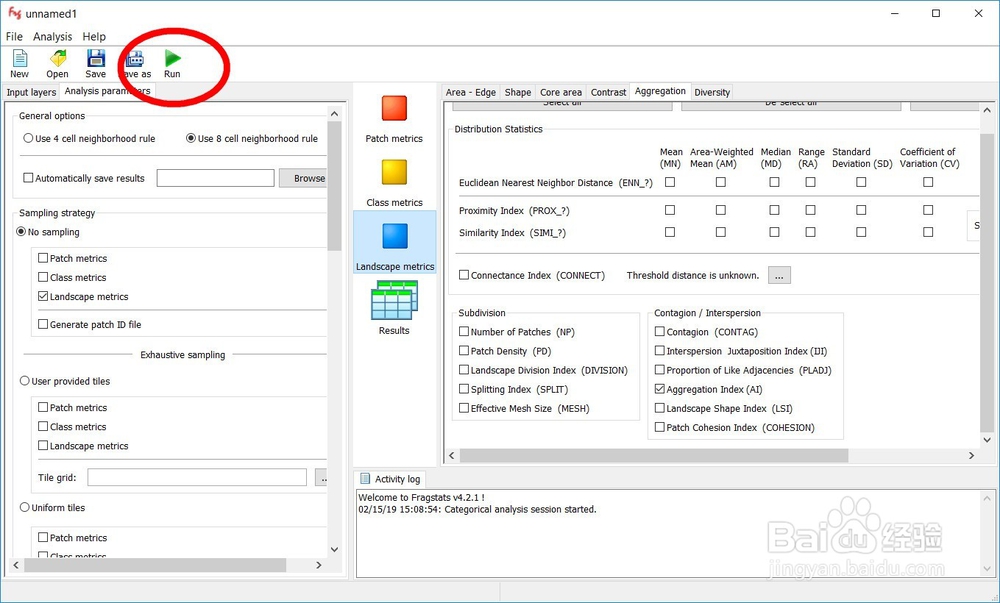This screenshot has width=1000, height=603.
Task: Select Uniform tiles radio button
Action: pos(25,507)
